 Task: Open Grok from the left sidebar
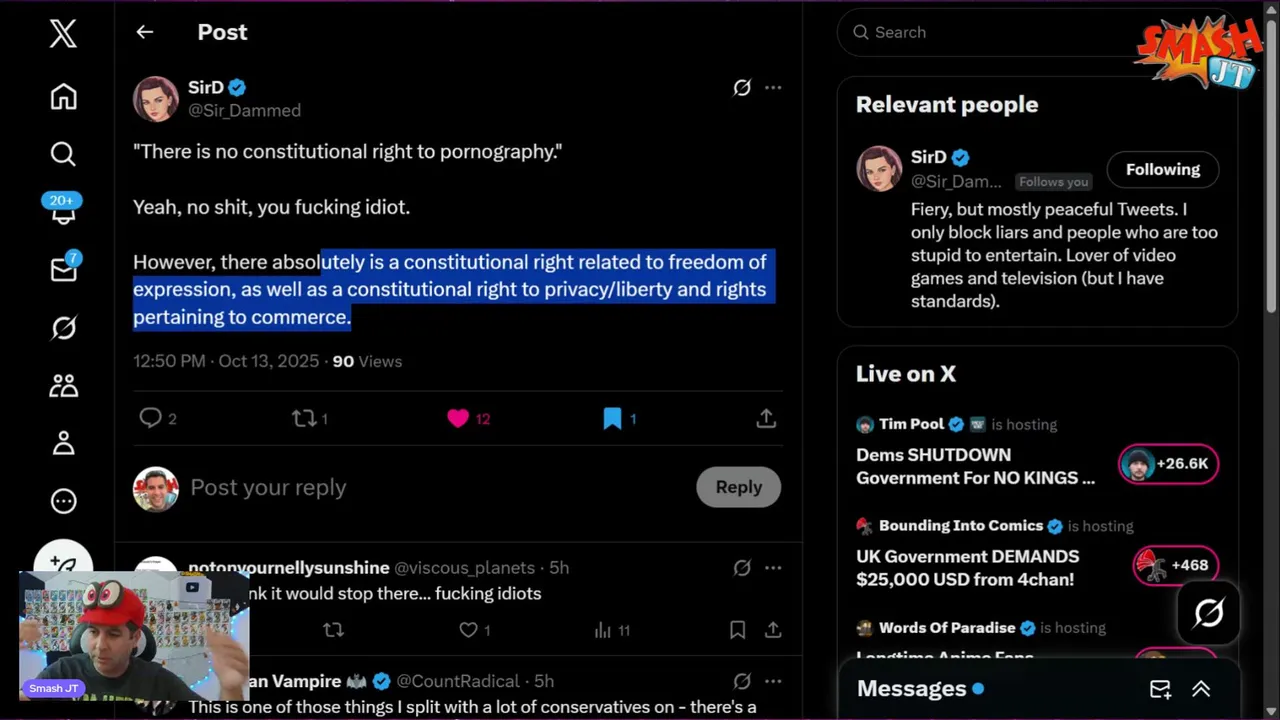click(x=63, y=328)
